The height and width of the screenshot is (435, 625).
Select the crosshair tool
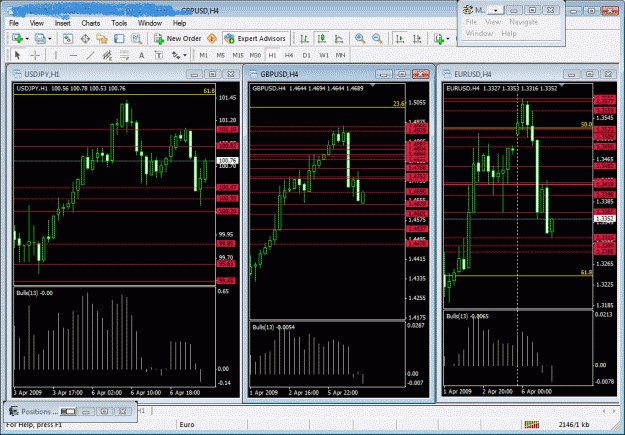pyautogui.click(x=35, y=55)
